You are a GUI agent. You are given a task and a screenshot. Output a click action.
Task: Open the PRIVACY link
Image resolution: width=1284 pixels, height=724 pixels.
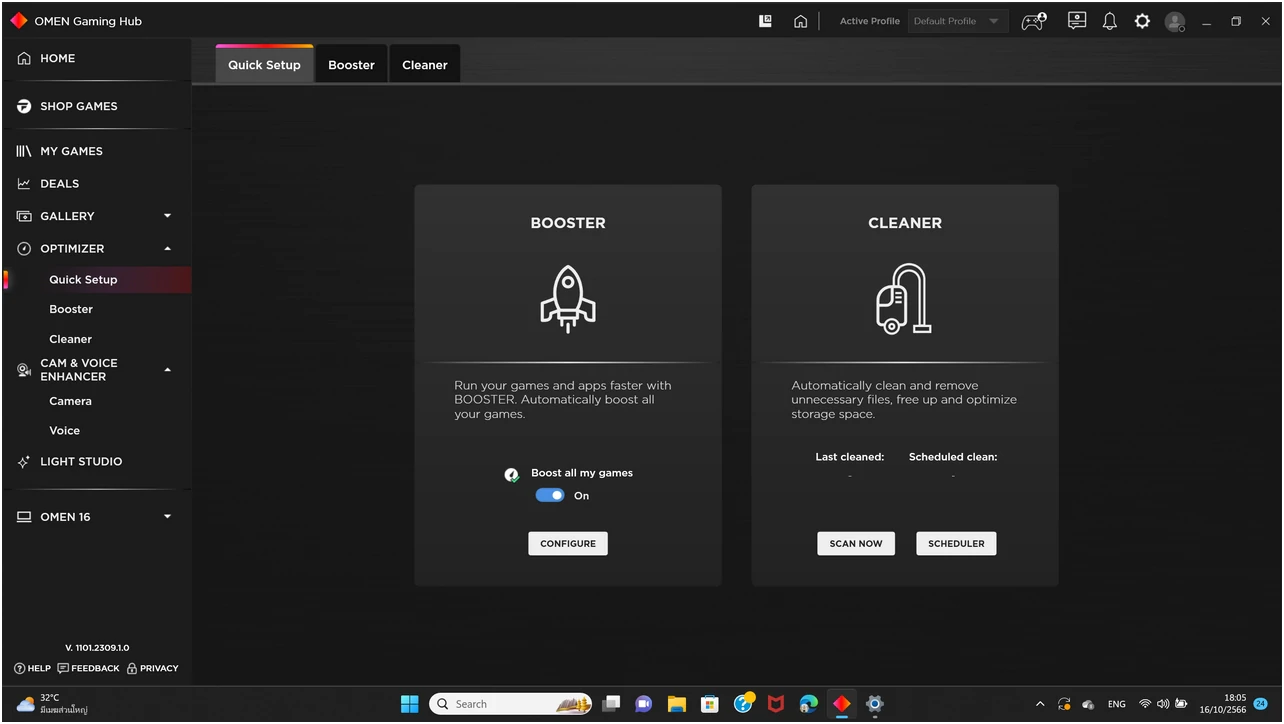(153, 669)
